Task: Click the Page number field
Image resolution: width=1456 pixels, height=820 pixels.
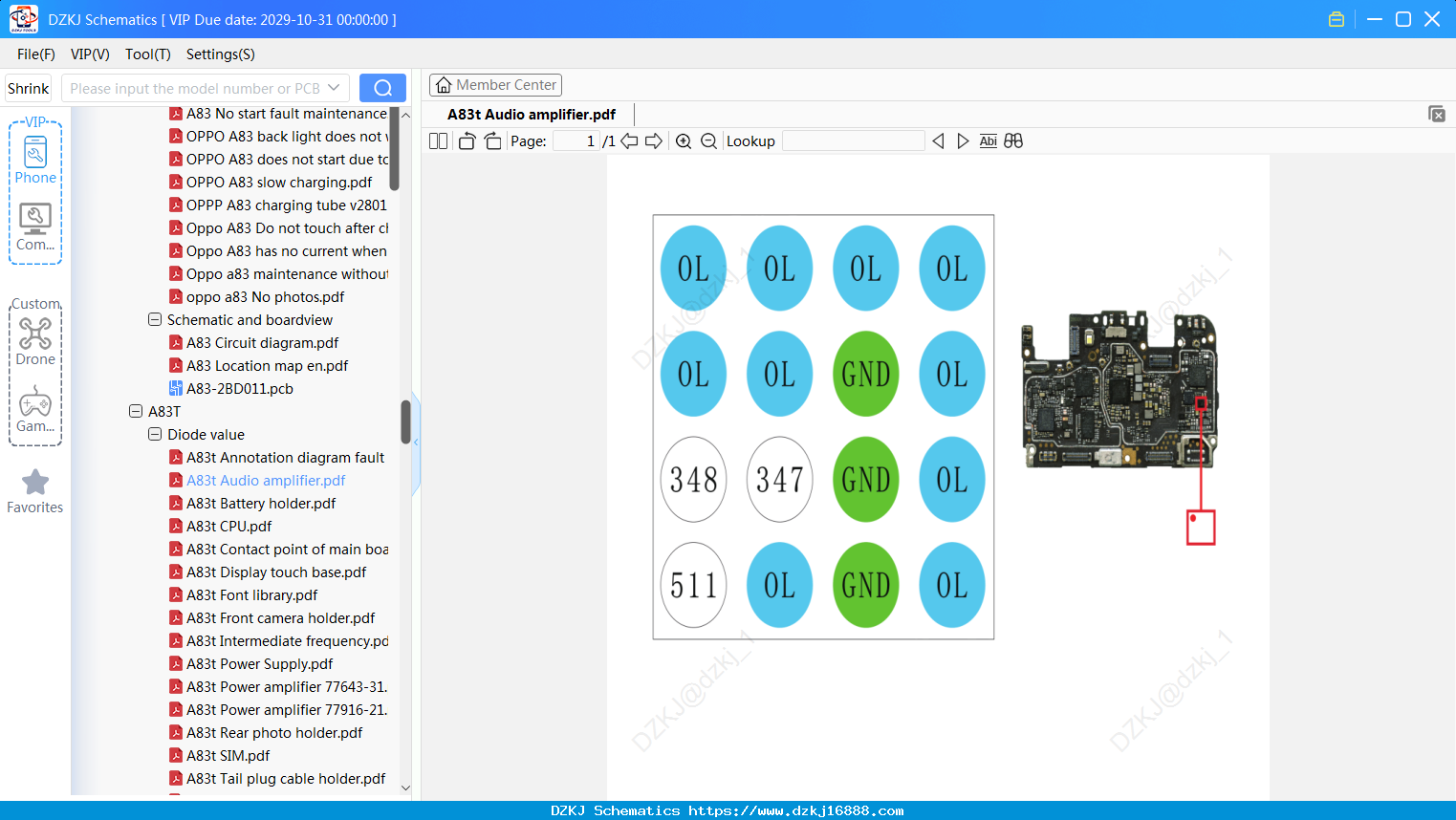Action: click(x=576, y=141)
